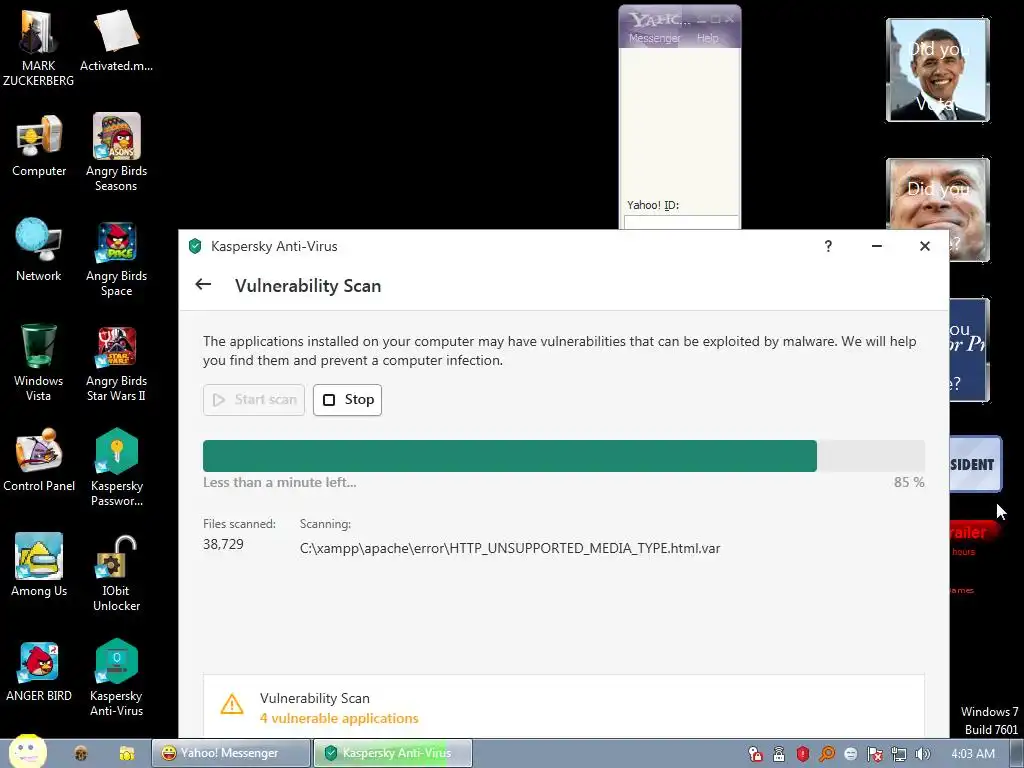The image size is (1024, 768).
Task: Open Messenger menu in Yahoo window
Action: [654, 38]
